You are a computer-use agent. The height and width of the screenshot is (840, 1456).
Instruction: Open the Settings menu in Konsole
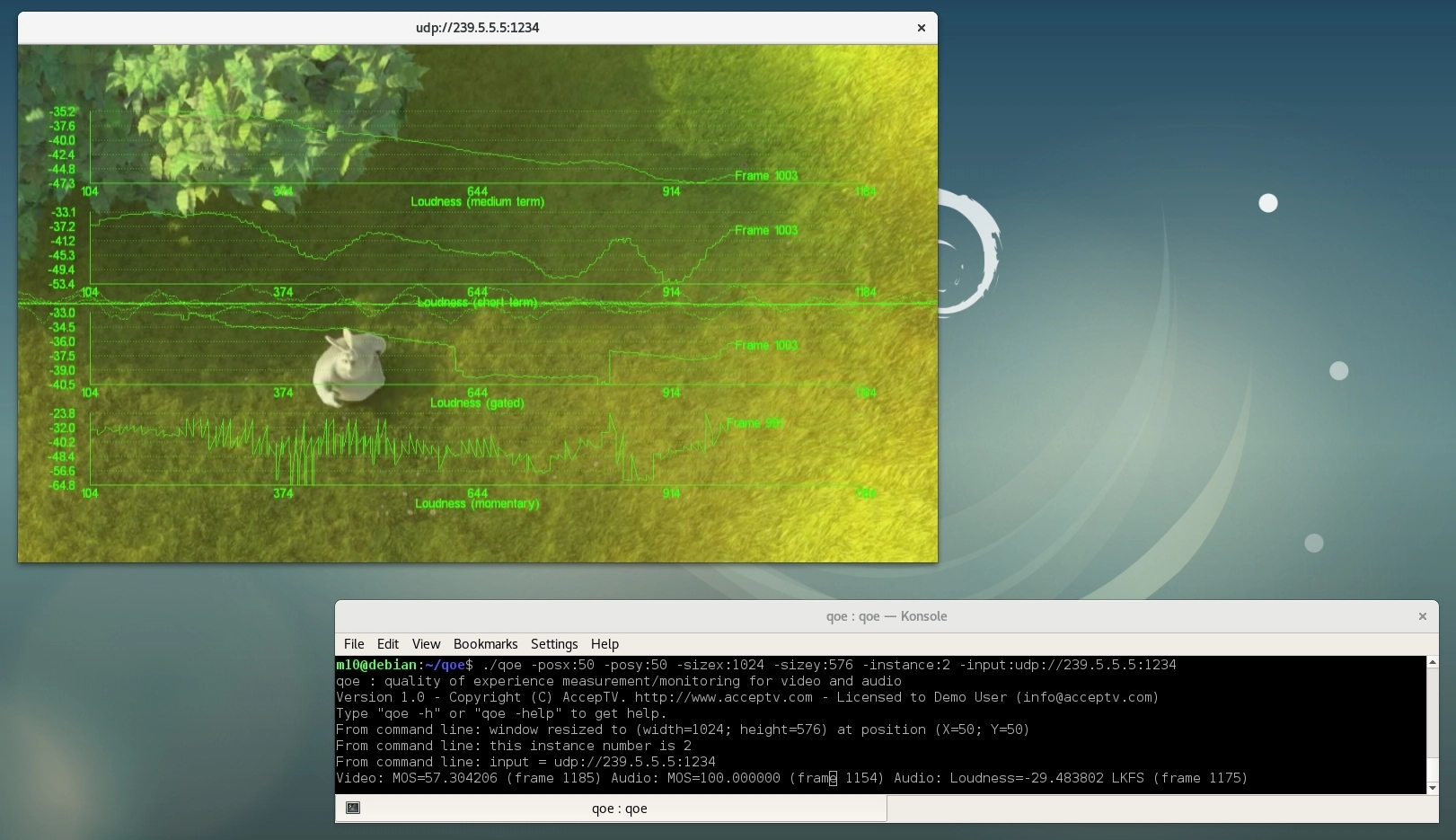pyautogui.click(x=554, y=644)
